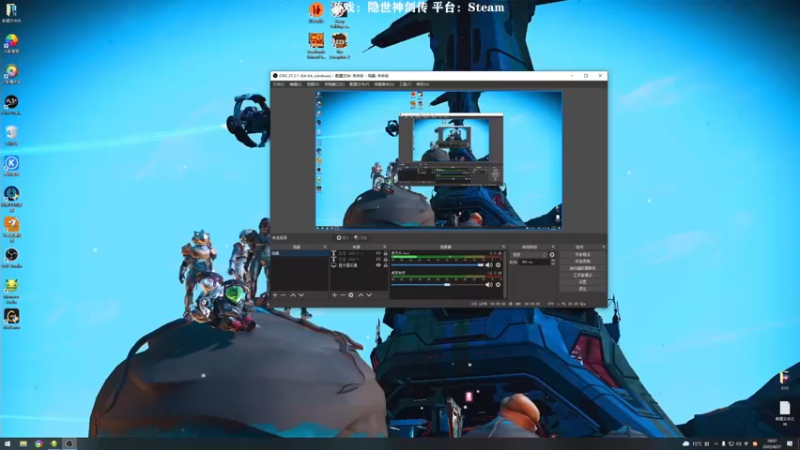Add a new source in Sources panel
The image size is (800, 450).
[334, 295]
